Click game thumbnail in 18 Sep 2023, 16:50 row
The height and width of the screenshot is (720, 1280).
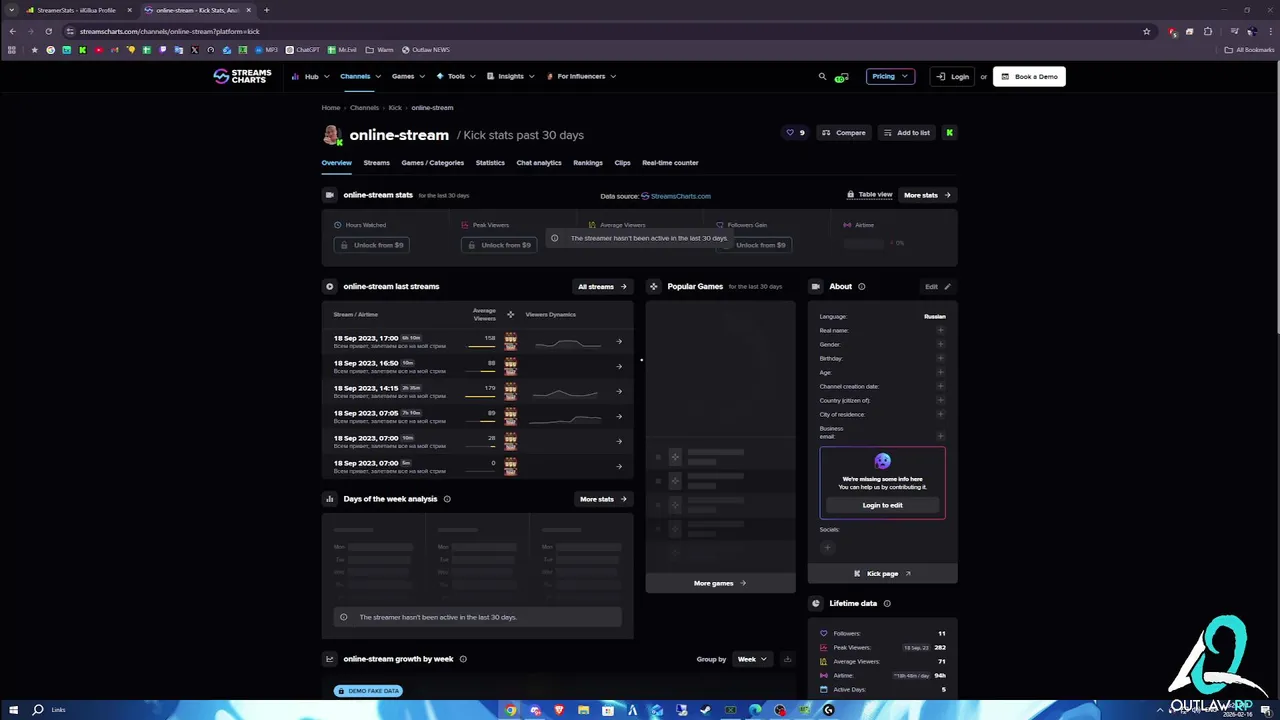pyautogui.click(x=510, y=366)
